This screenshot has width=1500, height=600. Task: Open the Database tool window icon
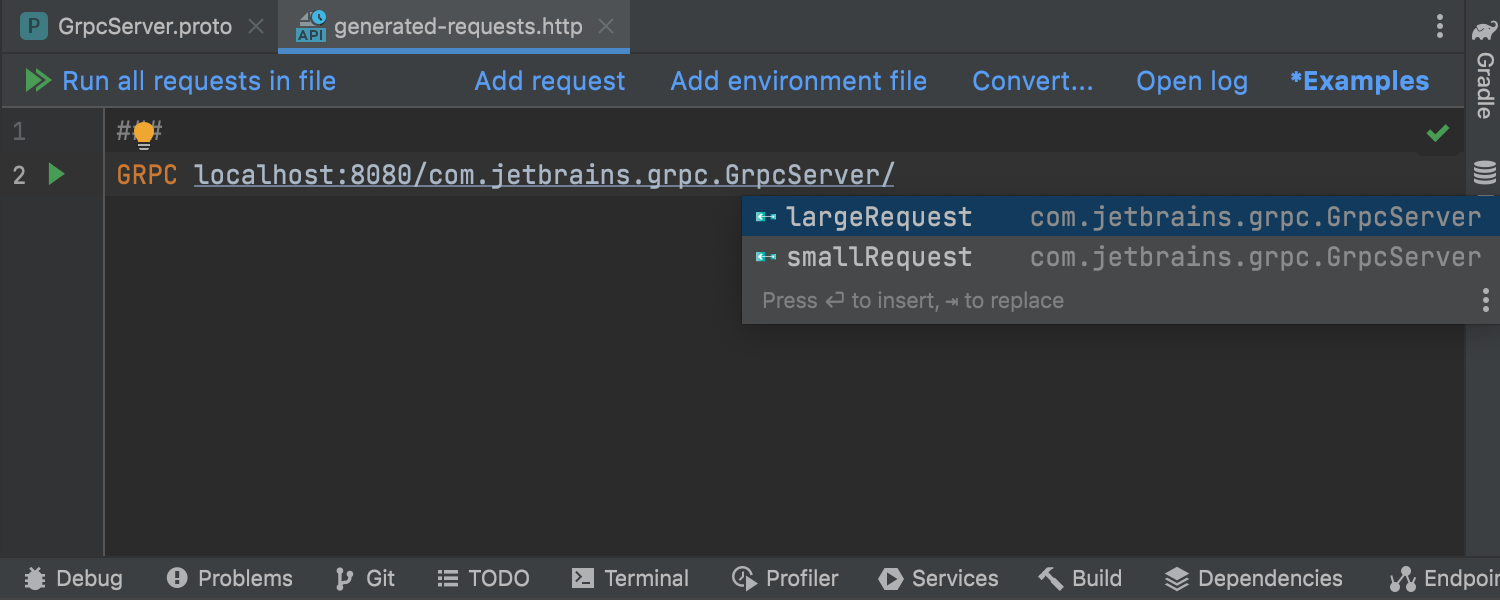pos(1485,173)
